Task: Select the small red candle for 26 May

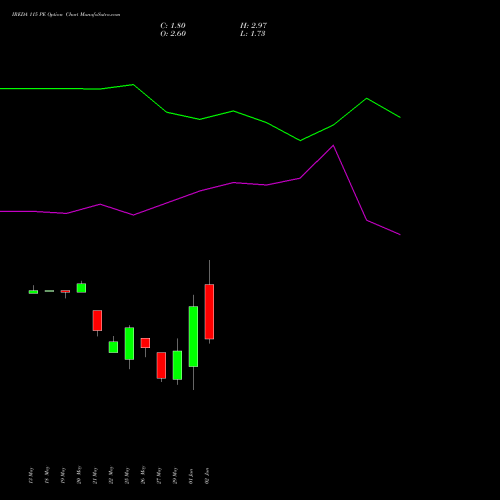Action: 145,343
